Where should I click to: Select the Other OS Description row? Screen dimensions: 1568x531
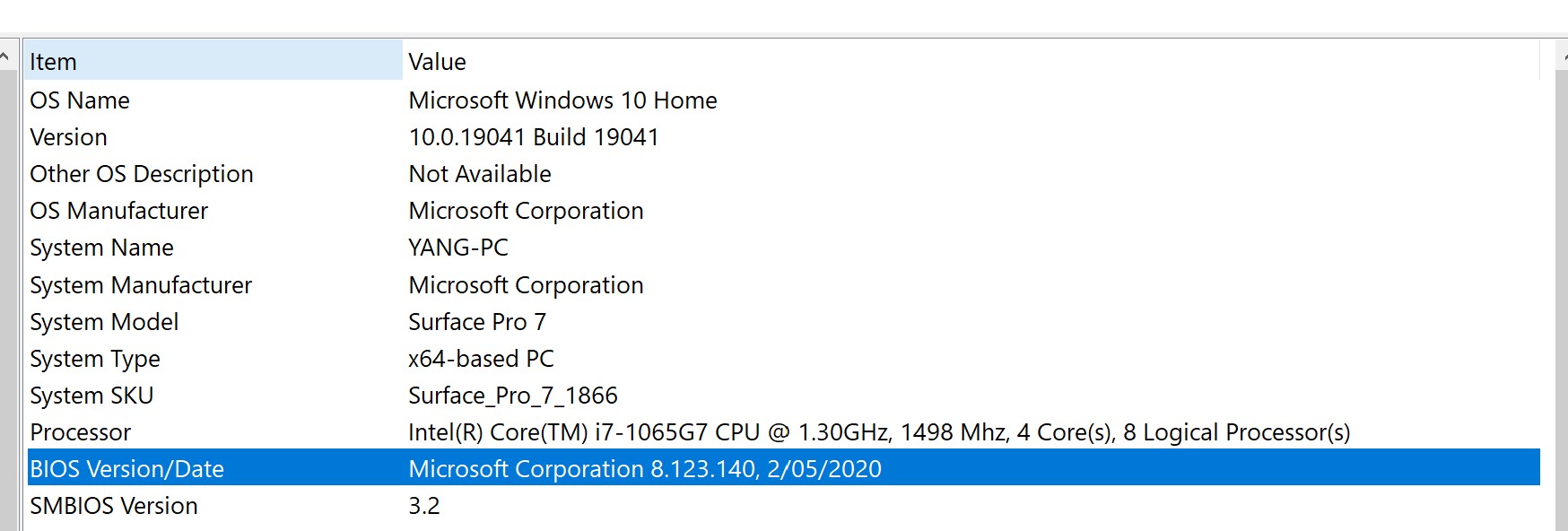[x=783, y=173]
